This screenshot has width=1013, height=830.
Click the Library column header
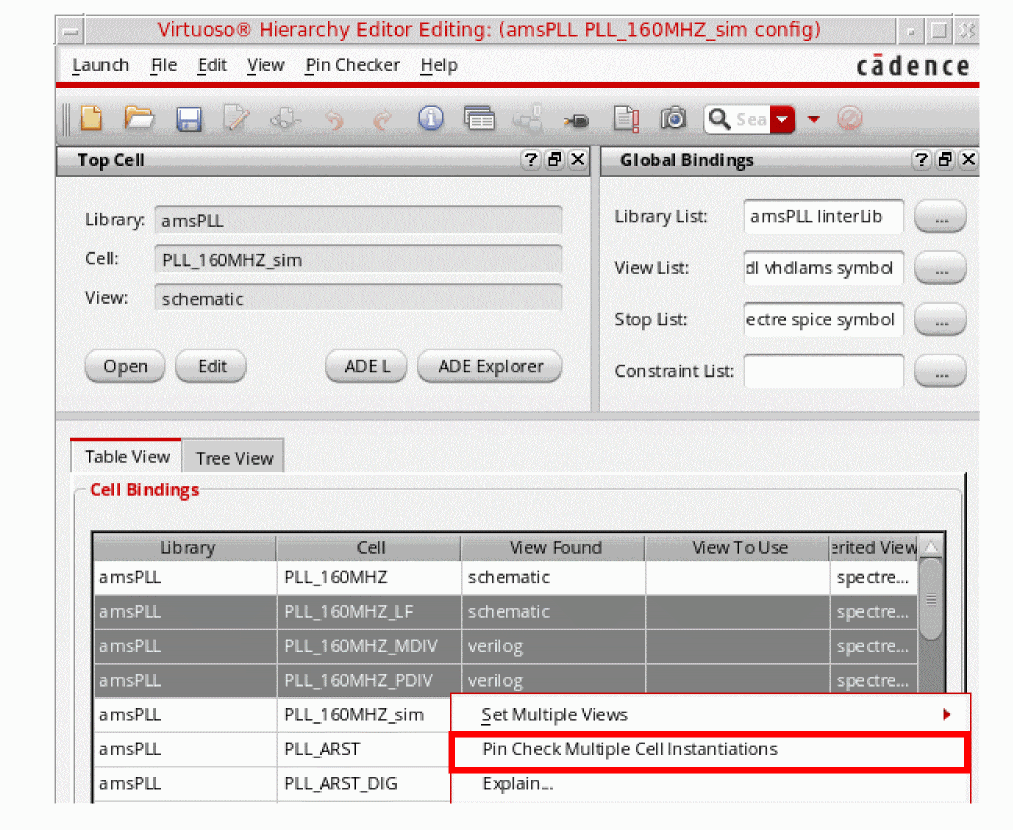pyautogui.click(x=185, y=548)
